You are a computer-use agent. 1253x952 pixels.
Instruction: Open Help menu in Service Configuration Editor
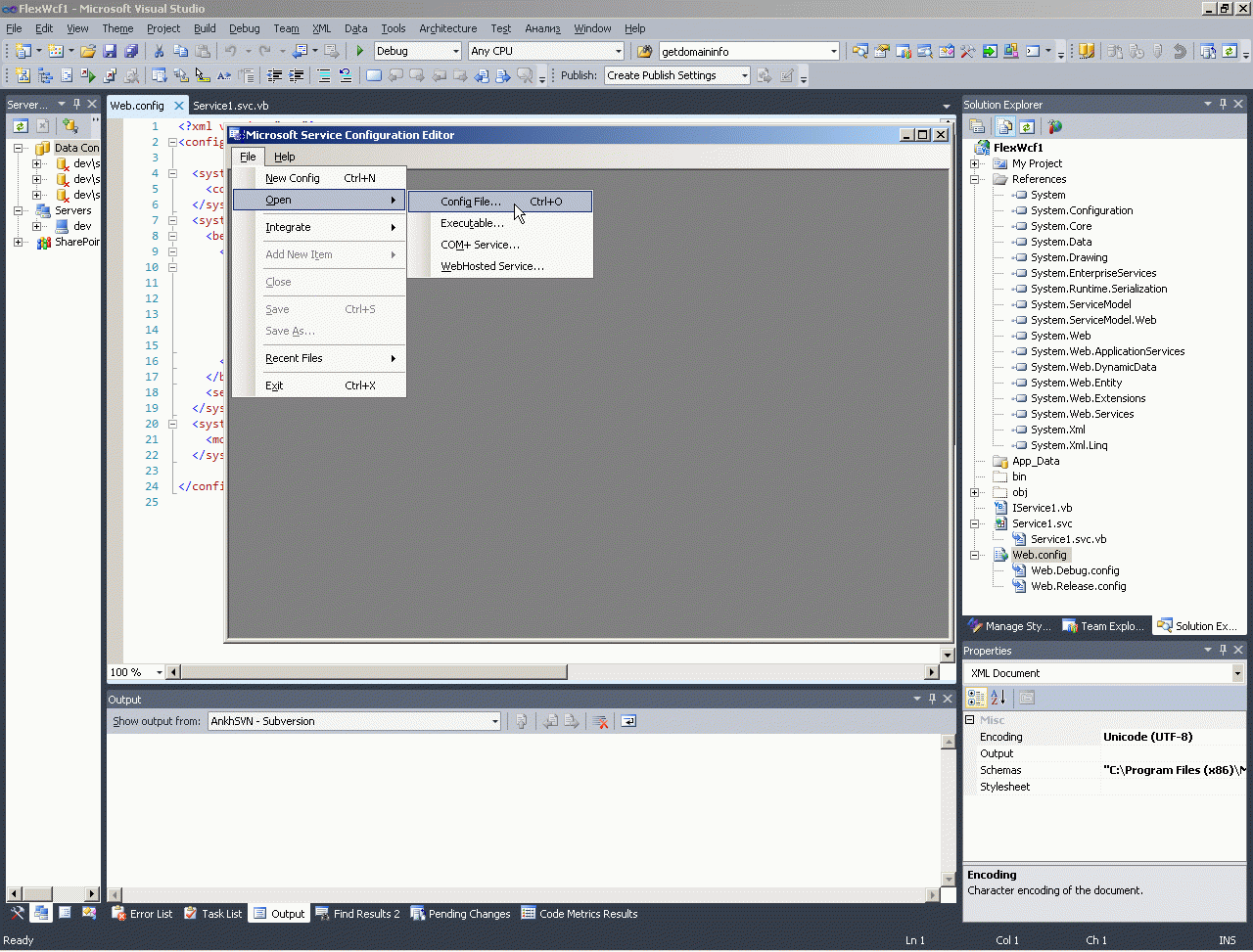(x=285, y=157)
